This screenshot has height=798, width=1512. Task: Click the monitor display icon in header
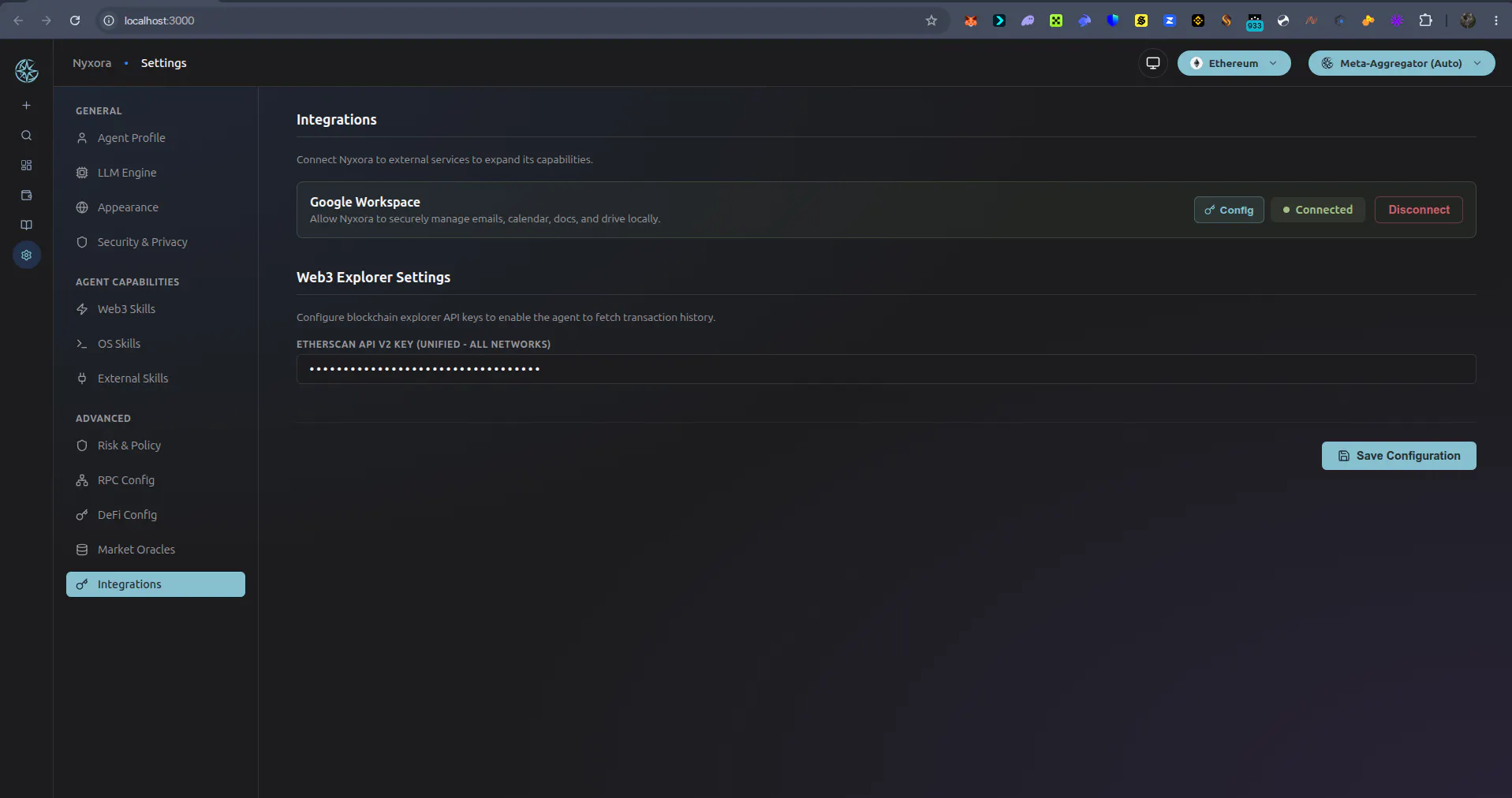1153,63
